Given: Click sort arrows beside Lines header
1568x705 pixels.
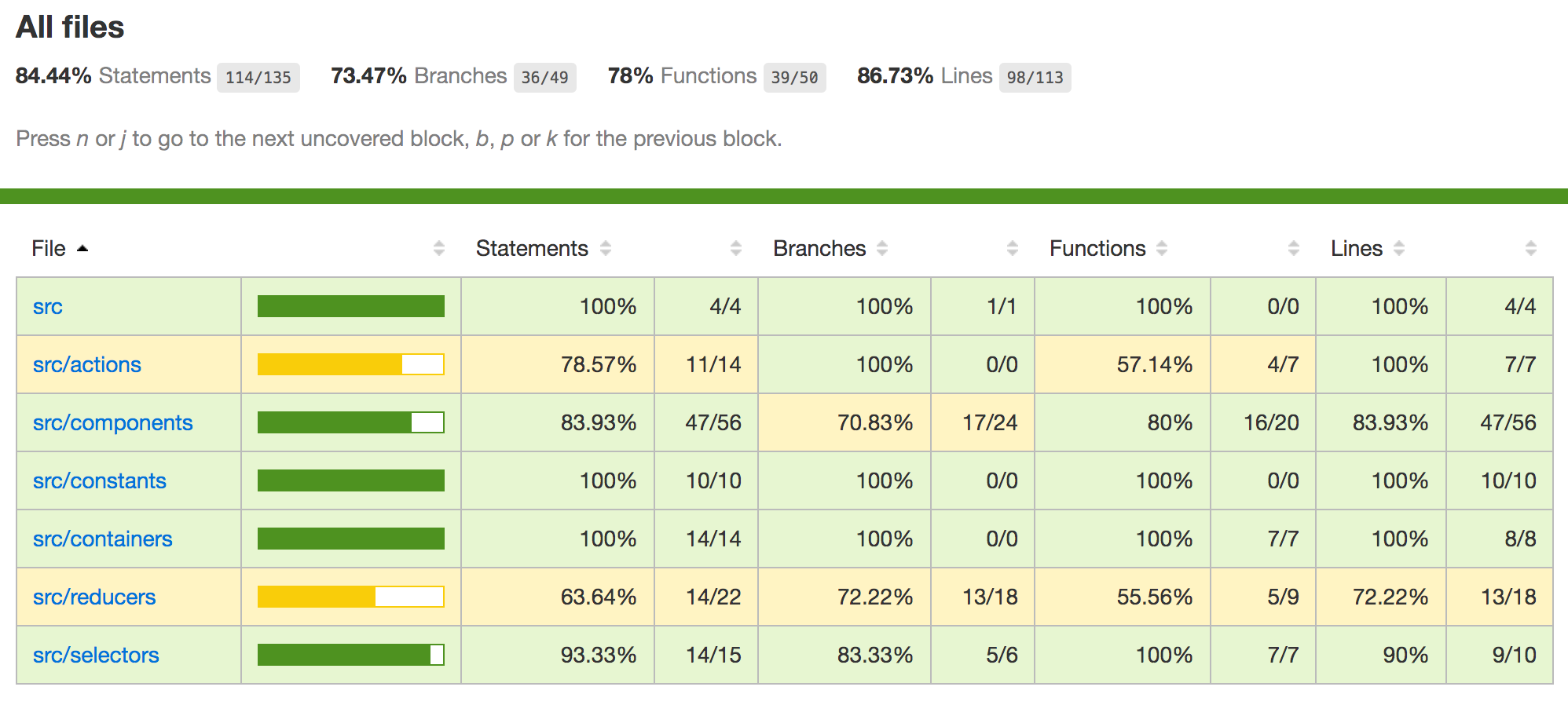Looking at the screenshot, I should pyautogui.click(x=1399, y=249).
